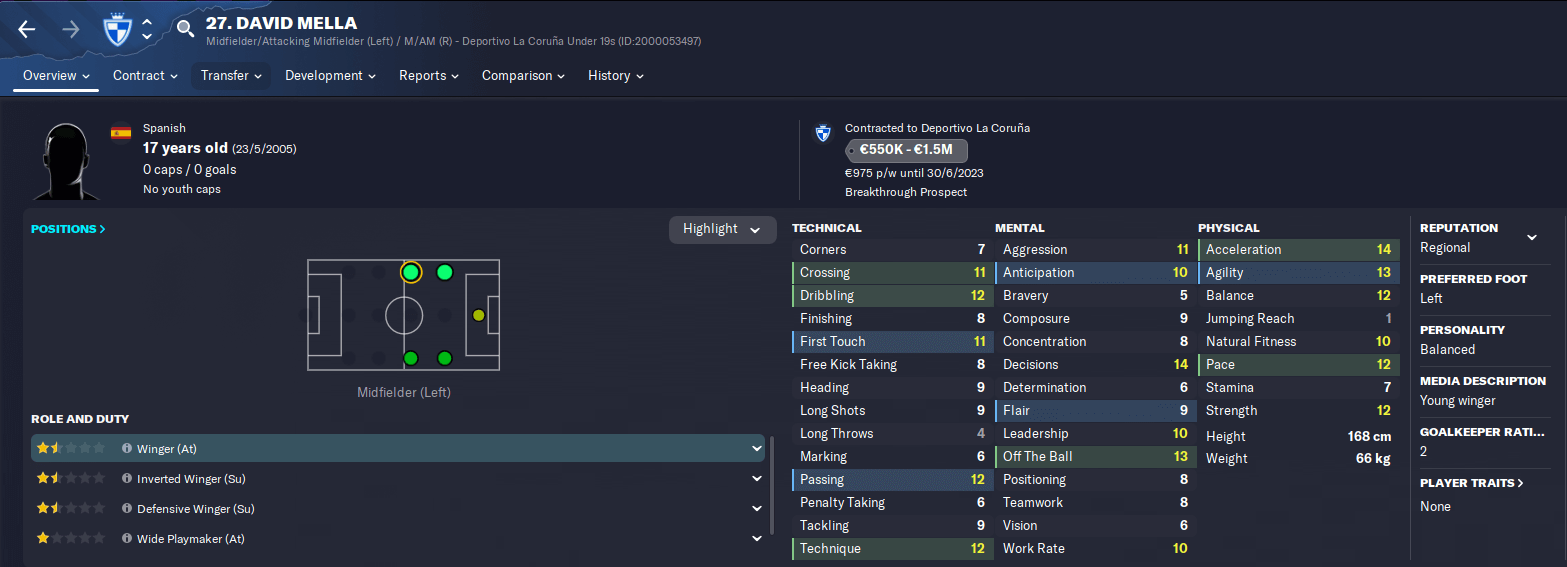Image resolution: width=1567 pixels, height=567 pixels.
Task: Open the Contract menu tab
Action: click(x=145, y=76)
